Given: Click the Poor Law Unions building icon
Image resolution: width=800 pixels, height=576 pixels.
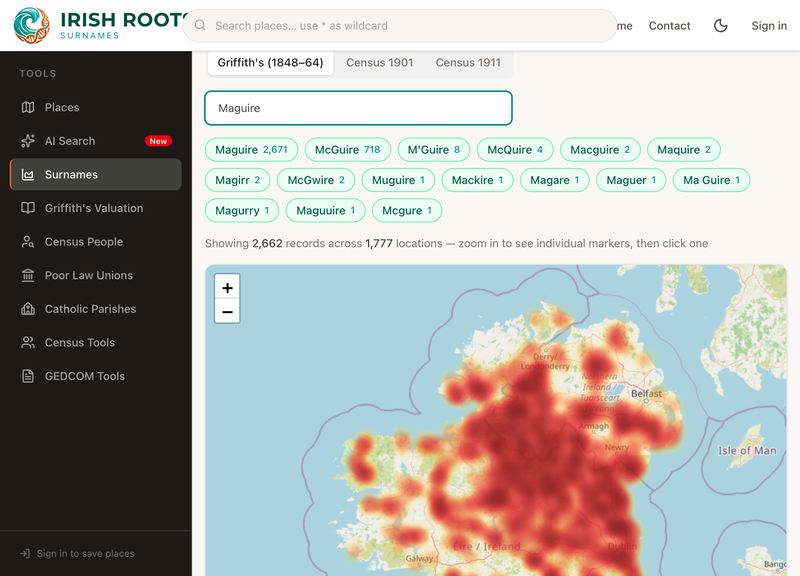Looking at the screenshot, I should coord(28,276).
